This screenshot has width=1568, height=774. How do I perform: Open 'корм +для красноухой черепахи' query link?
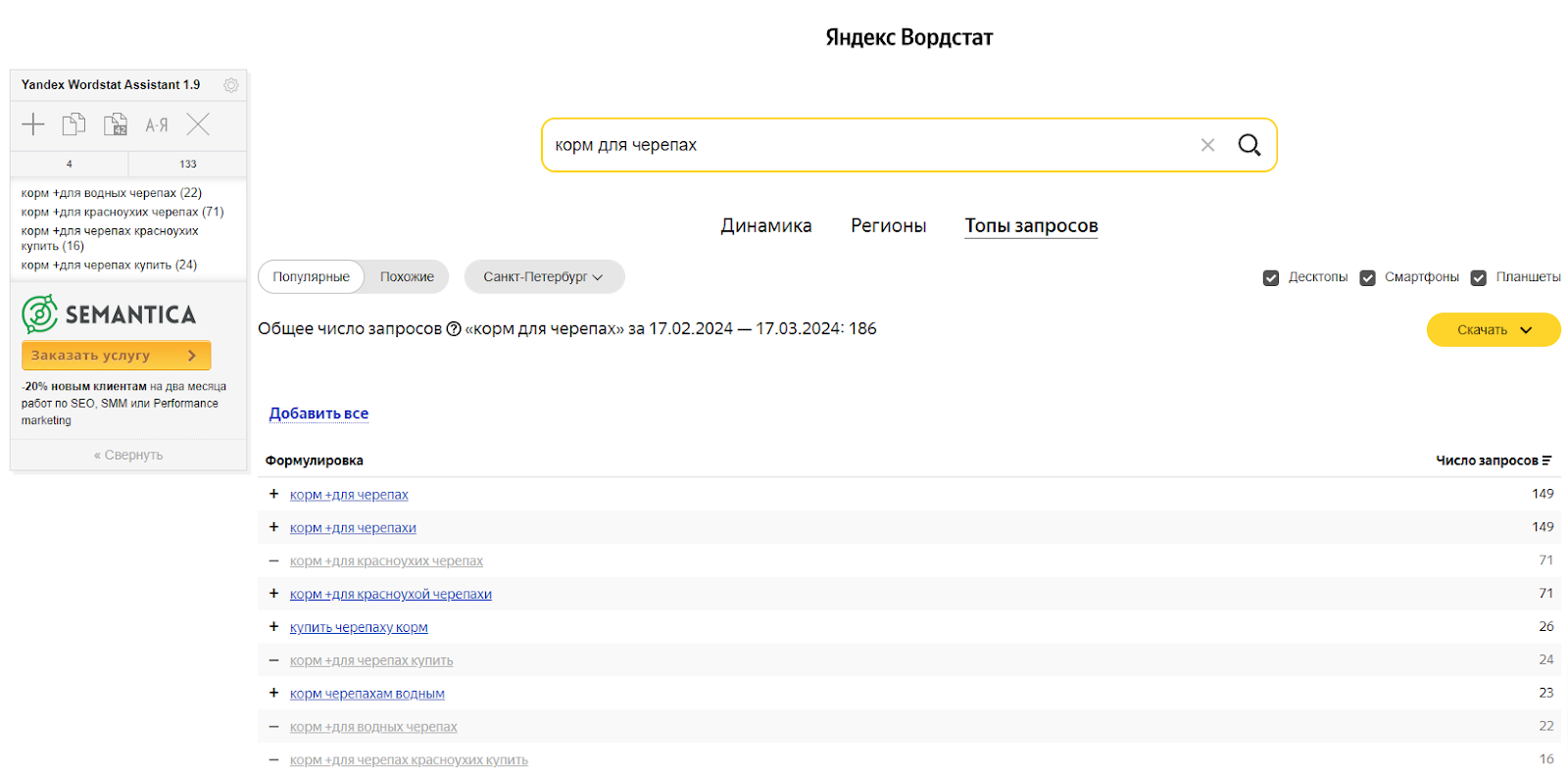[x=391, y=594]
